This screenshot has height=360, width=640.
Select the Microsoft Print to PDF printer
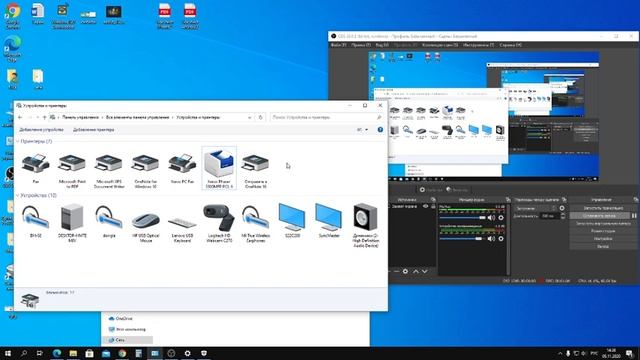point(72,170)
